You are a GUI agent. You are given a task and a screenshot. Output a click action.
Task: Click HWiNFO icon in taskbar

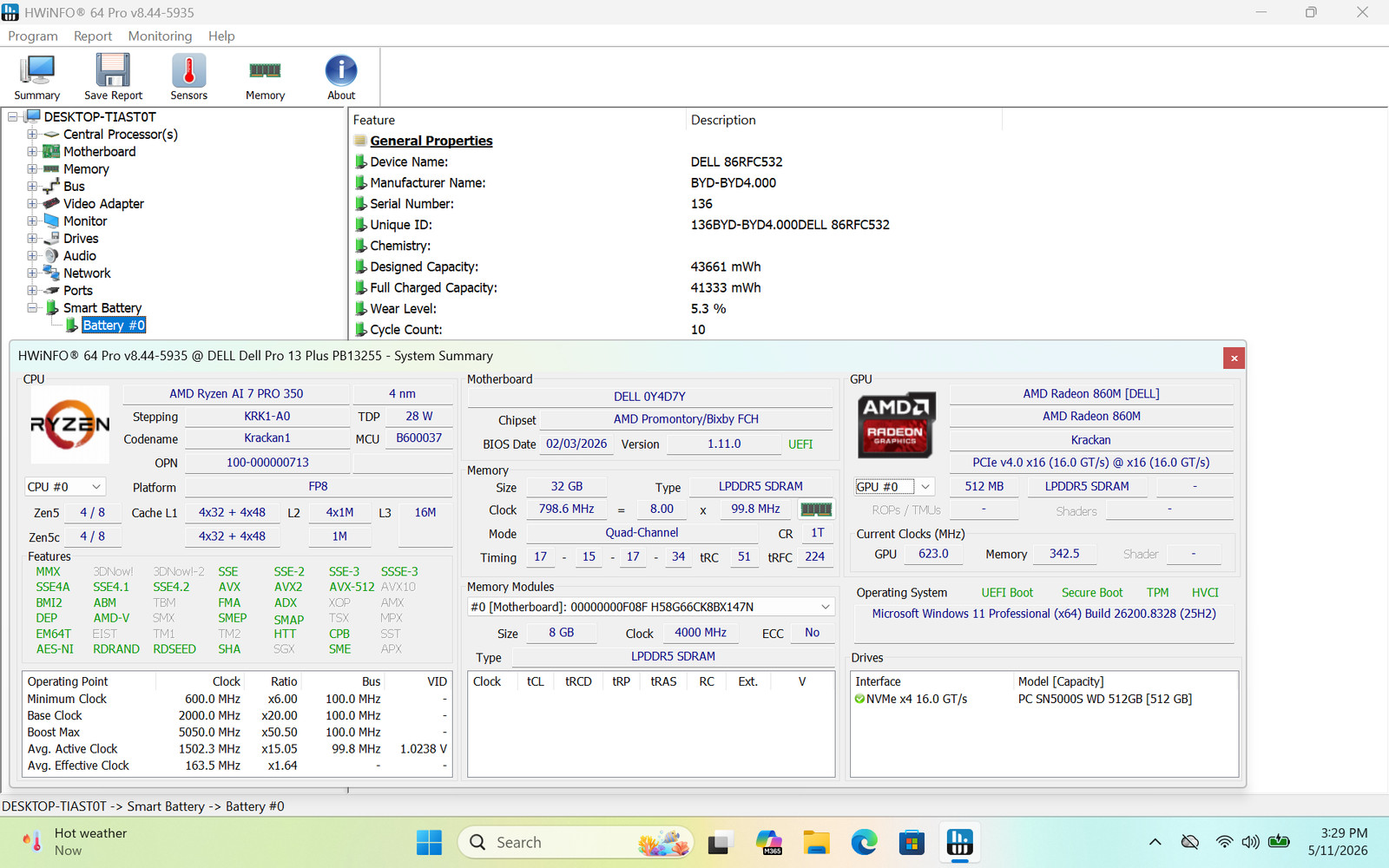[x=959, y=842]
